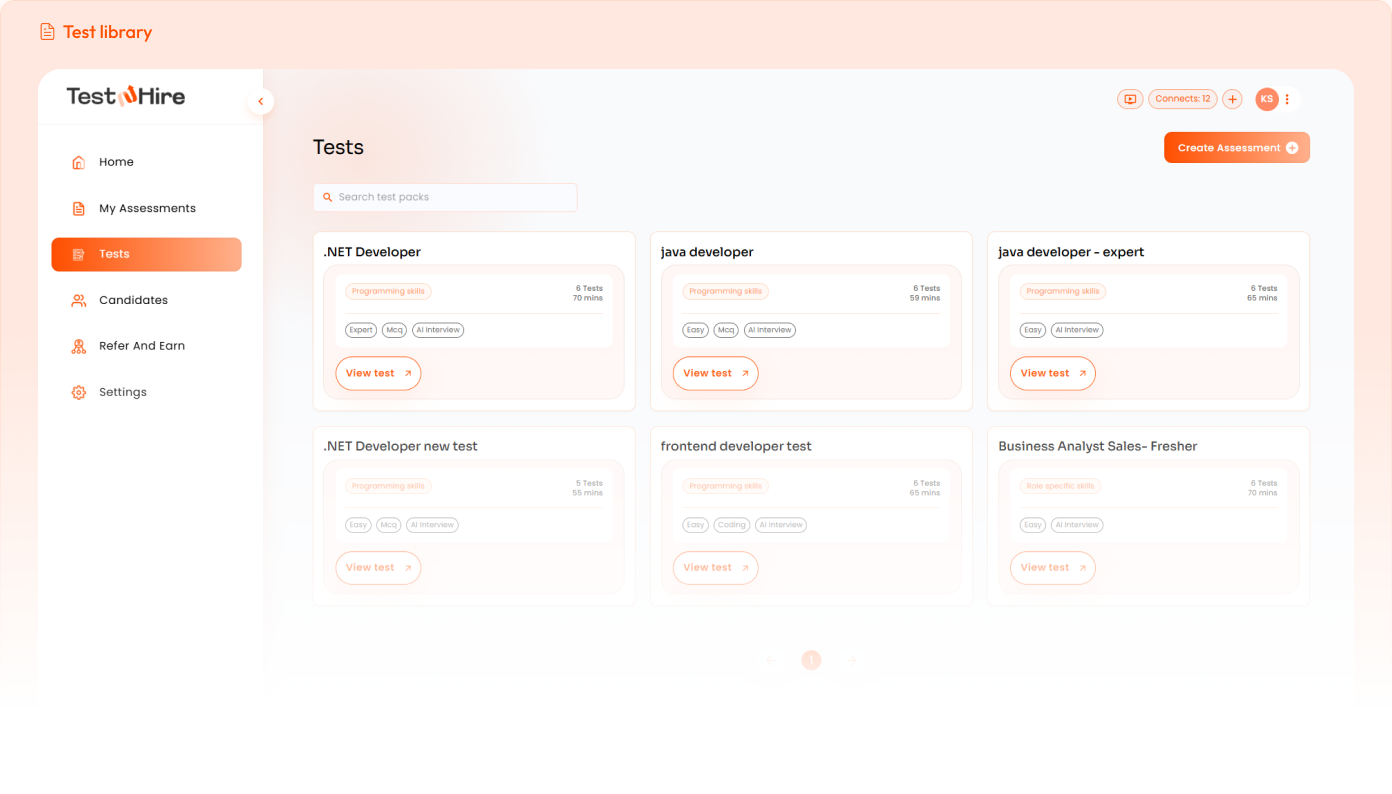
Task: Select the Tests menu item
Action: 146,254
